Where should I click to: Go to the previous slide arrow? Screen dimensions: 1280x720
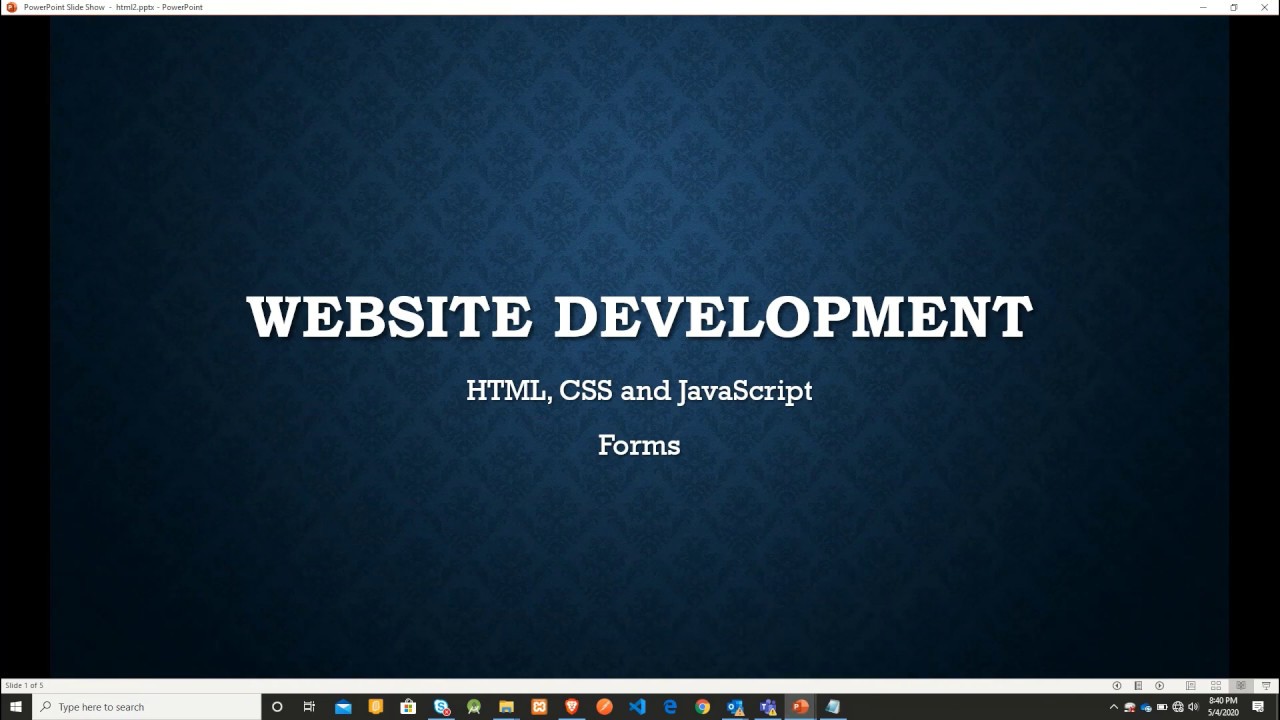pyautogui.click(x=1117, y=685)
